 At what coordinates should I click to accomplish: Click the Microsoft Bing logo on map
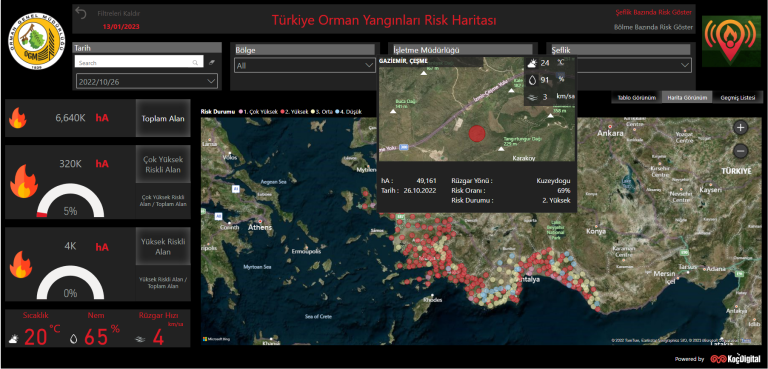(x=216, y=339)
